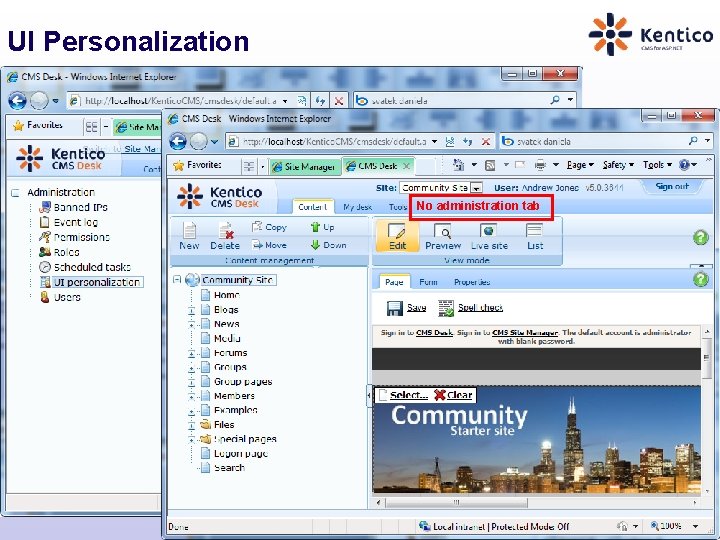Click the Clear image button
The height and width of the screenshot is (540, 720).
point(453,395)
